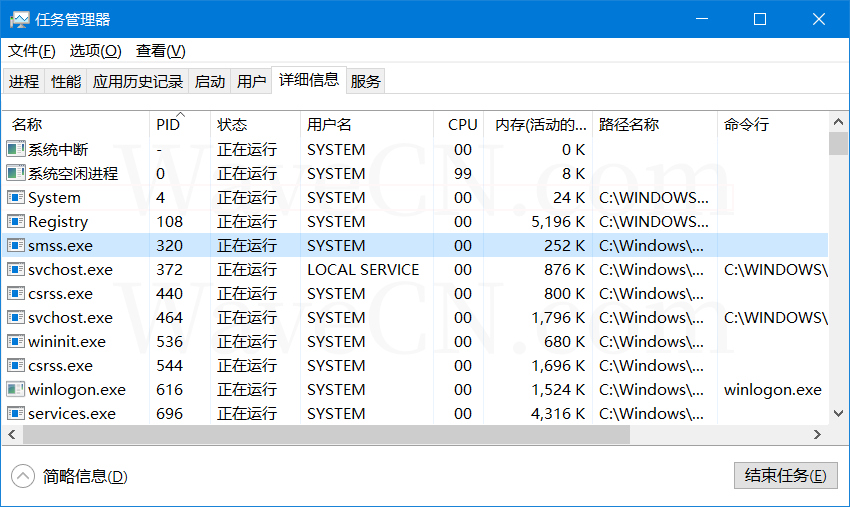Select the smss.exe process name
Viewport: 850px width, 507px height.
(x=60, y=246)
